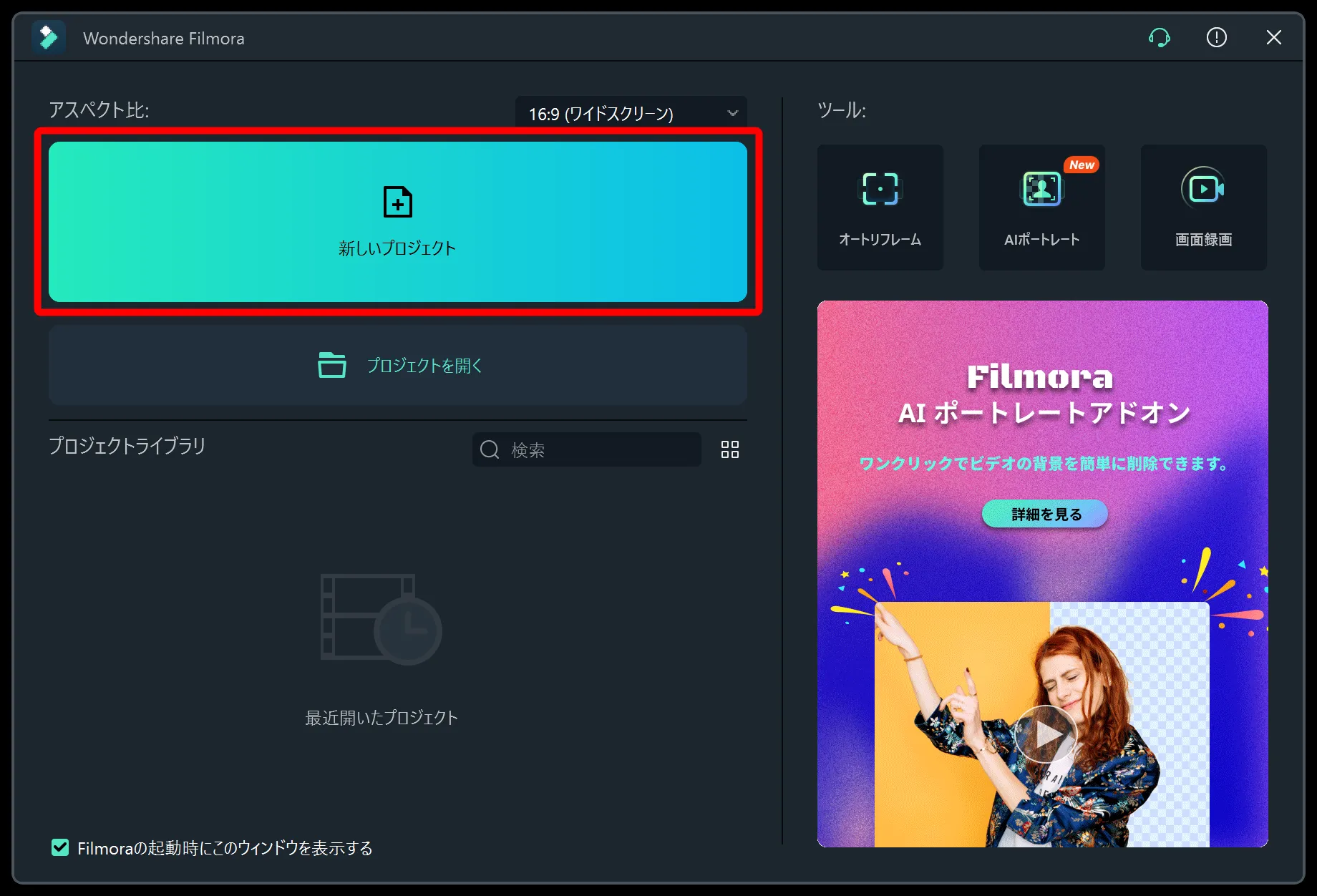This screenshot has height=896, width=1317.
Task: Click the ツール heading
Action: [x=842, y=109]
